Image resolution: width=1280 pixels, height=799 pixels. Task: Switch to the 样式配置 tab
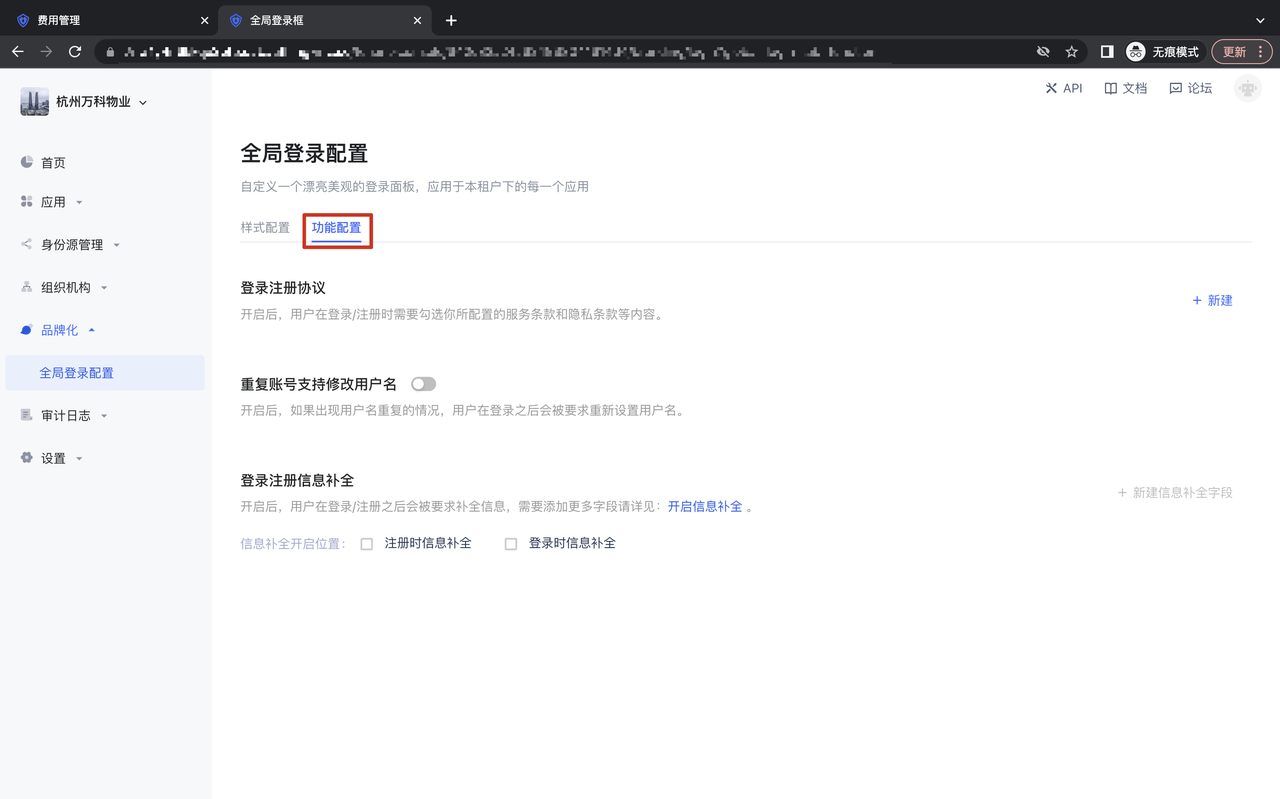(x=265, y=228)
